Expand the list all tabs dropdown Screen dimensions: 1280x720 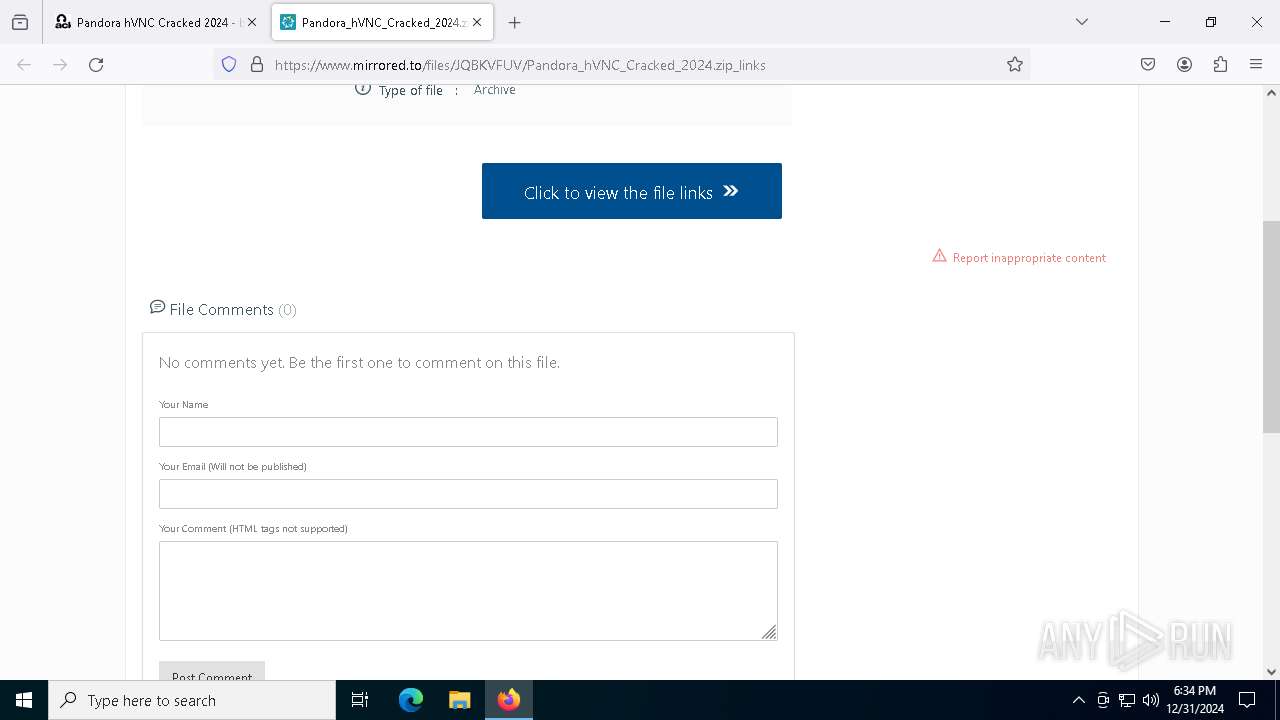click(1082, 22)
